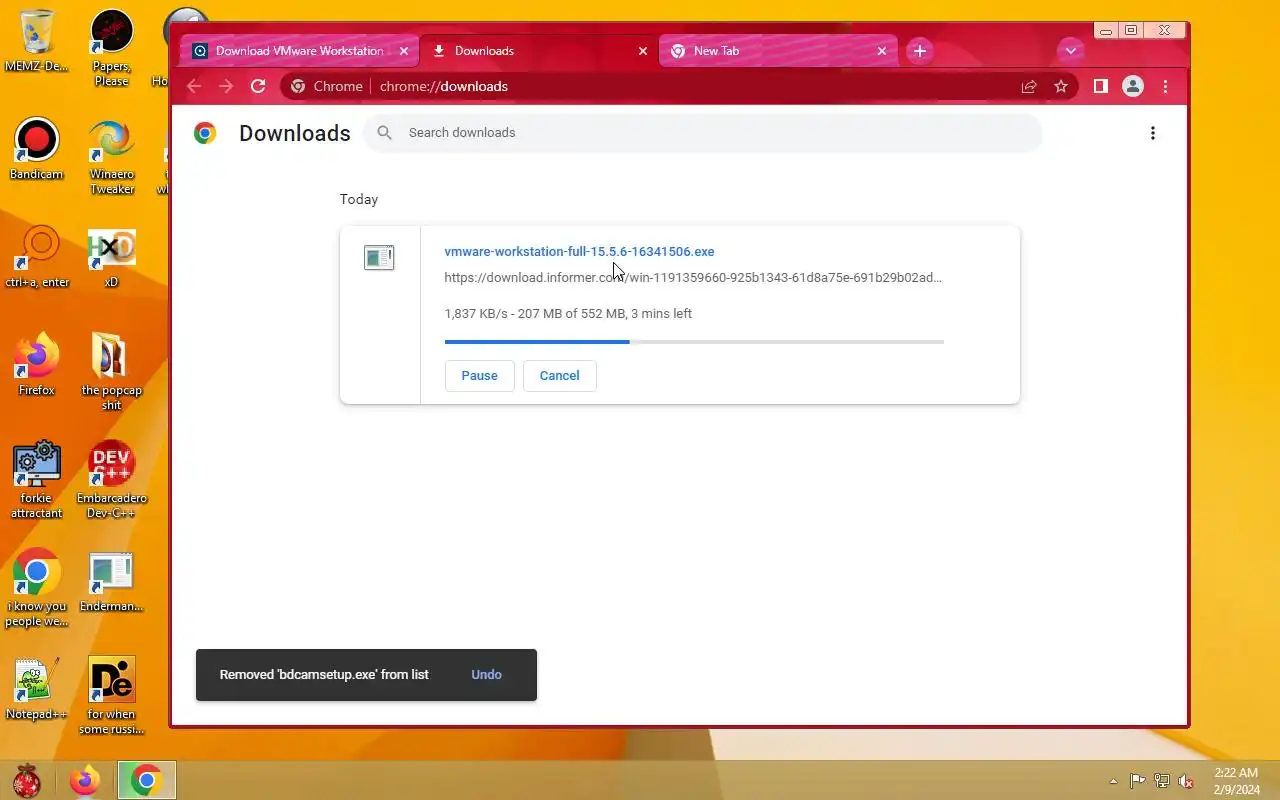Bookmark this tab with the star icon
Image resolution: width=1280 pixels, height=800 pixels.
(1061, 86)
